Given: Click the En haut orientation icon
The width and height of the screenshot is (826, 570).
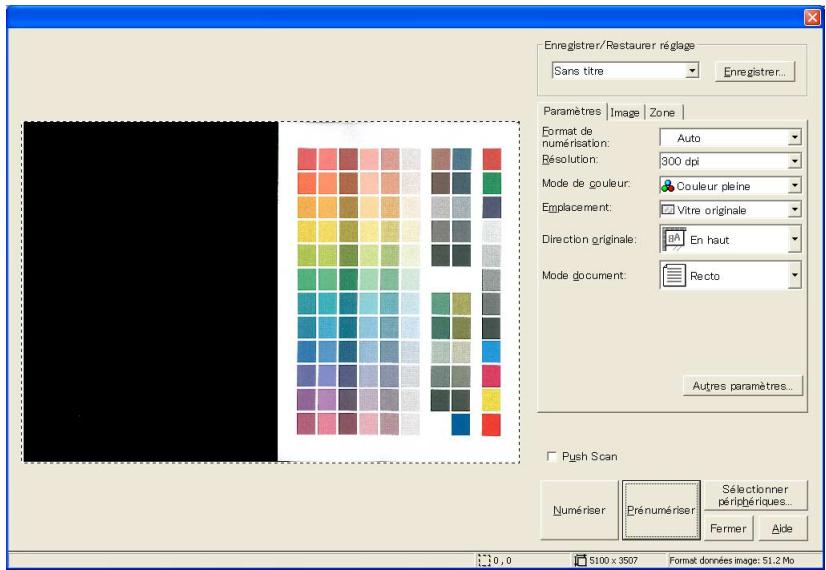Looking at the screenshot, I should tap(674, 240).
